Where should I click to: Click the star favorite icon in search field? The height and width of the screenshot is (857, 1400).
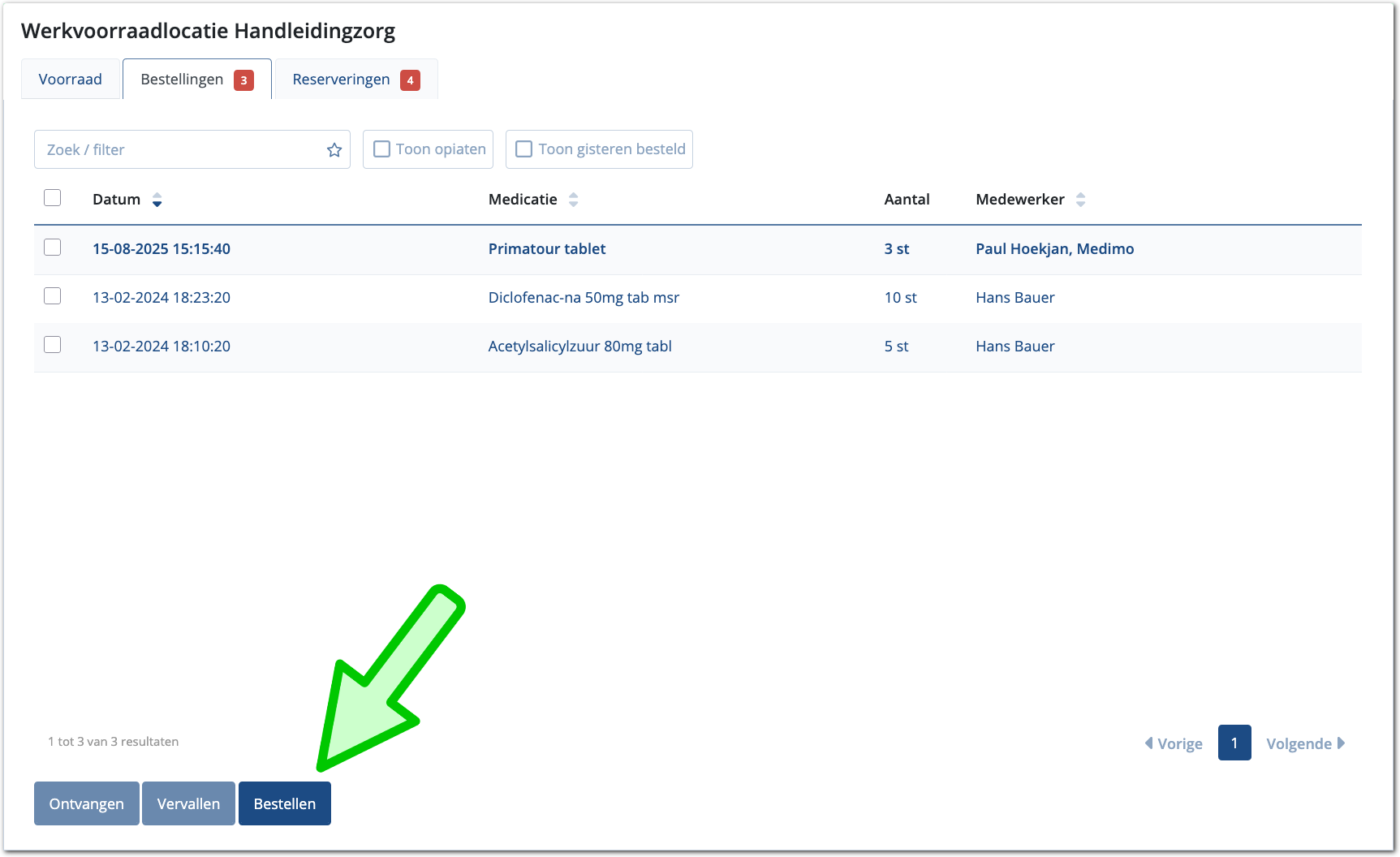click(x=334, y=150)
